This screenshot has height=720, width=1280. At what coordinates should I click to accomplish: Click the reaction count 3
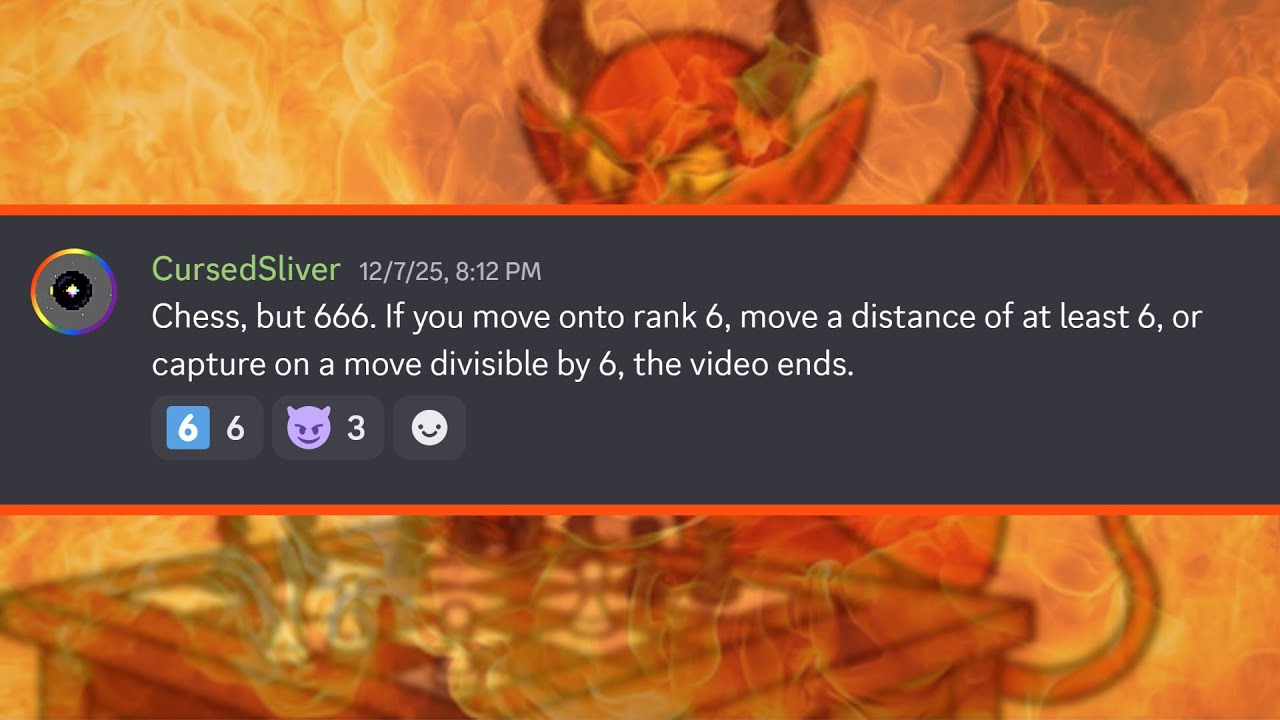tap(356, 429)
